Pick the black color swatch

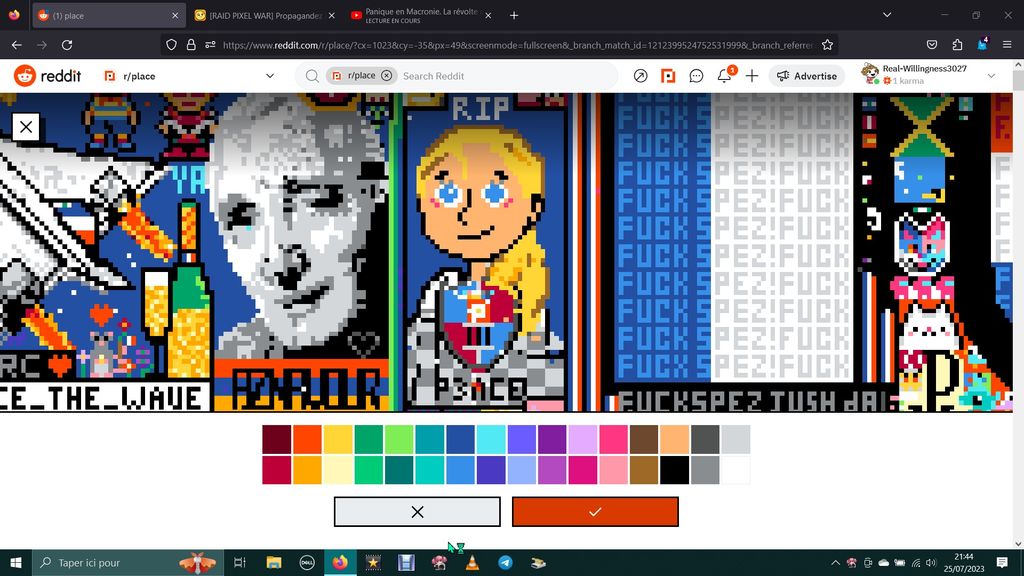point(673,470)
